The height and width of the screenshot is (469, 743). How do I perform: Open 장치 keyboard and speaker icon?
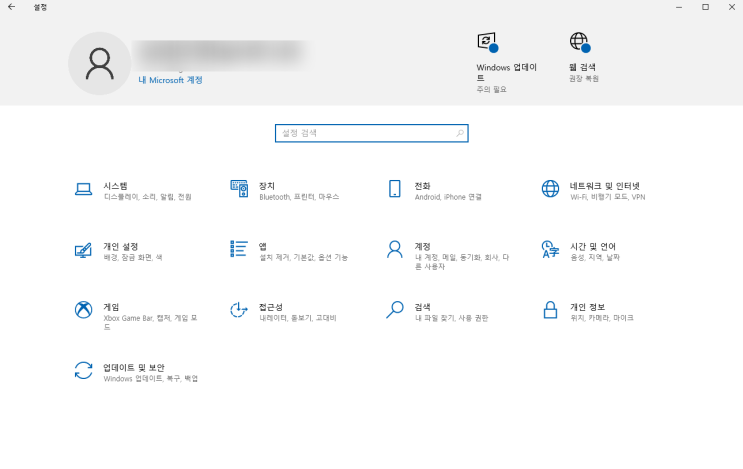pos(239,189)
